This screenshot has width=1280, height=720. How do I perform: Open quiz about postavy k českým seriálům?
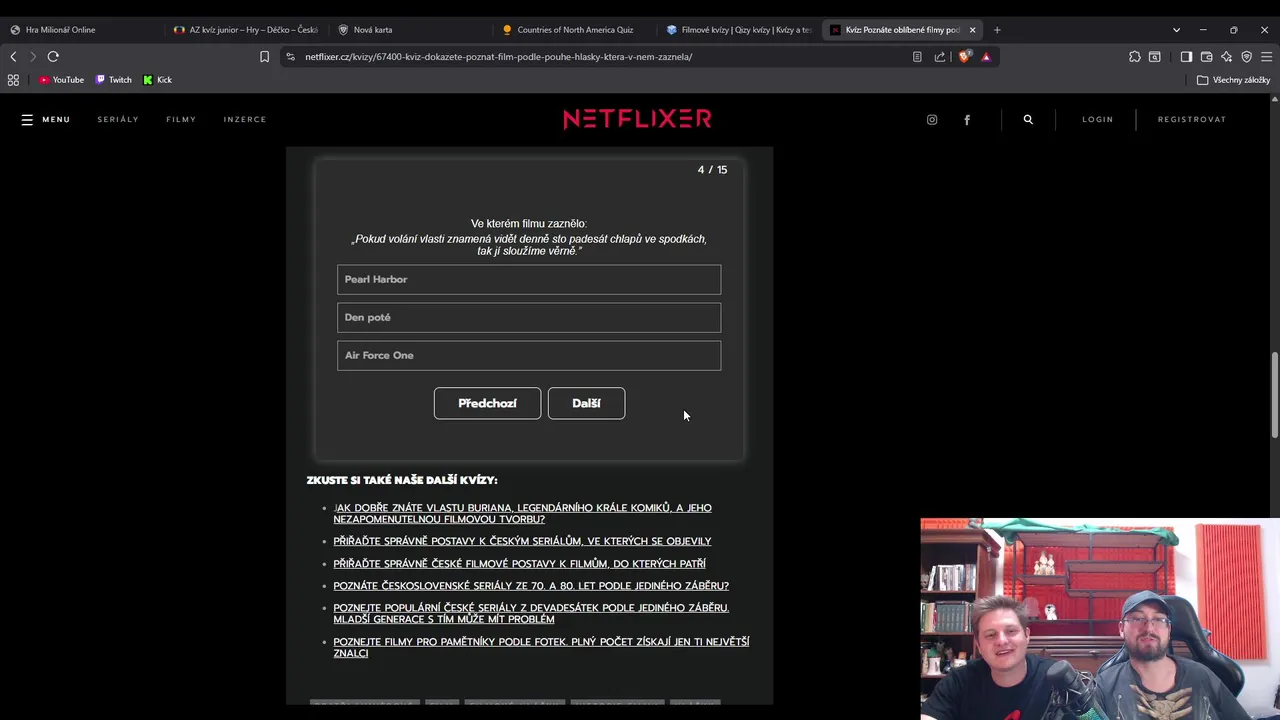[x=522, y=541]
